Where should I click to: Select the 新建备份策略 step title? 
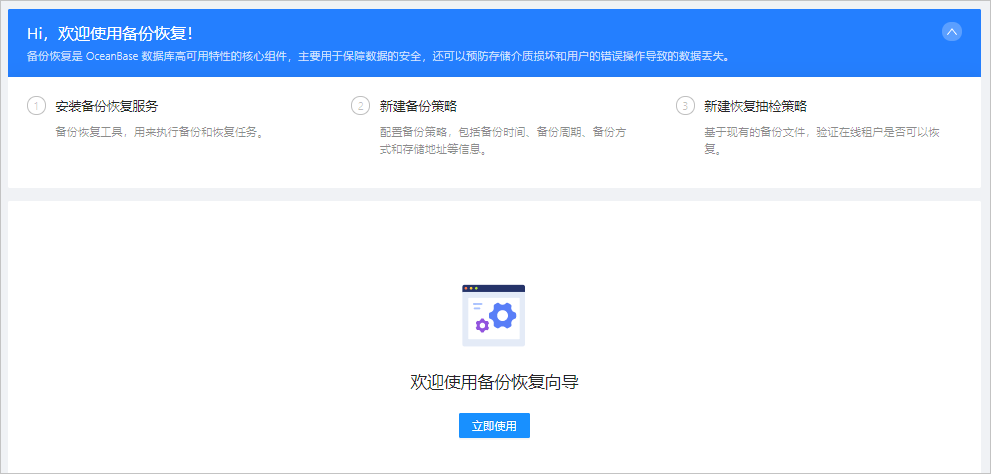418,106
